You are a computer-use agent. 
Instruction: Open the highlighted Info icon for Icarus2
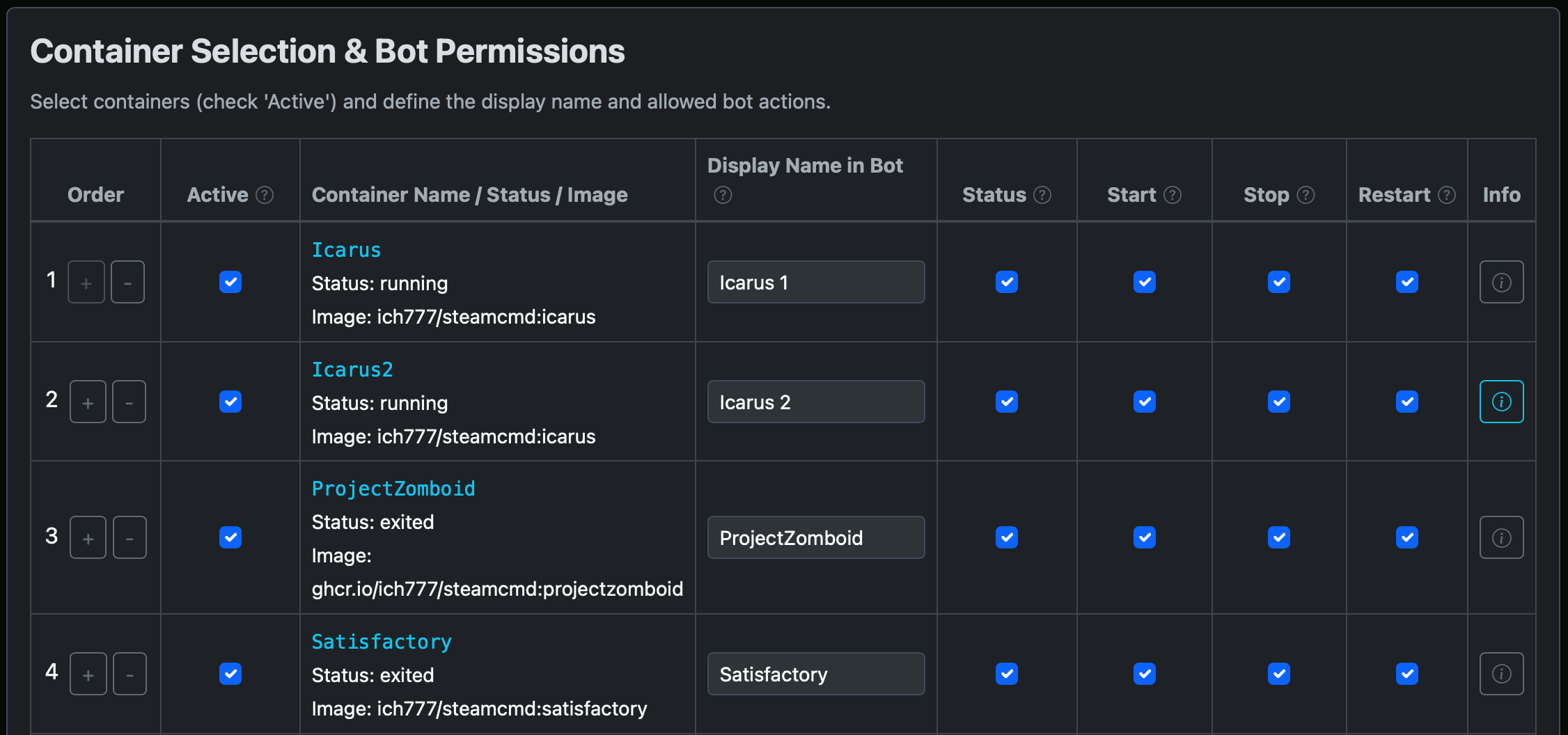[1501, 402]
